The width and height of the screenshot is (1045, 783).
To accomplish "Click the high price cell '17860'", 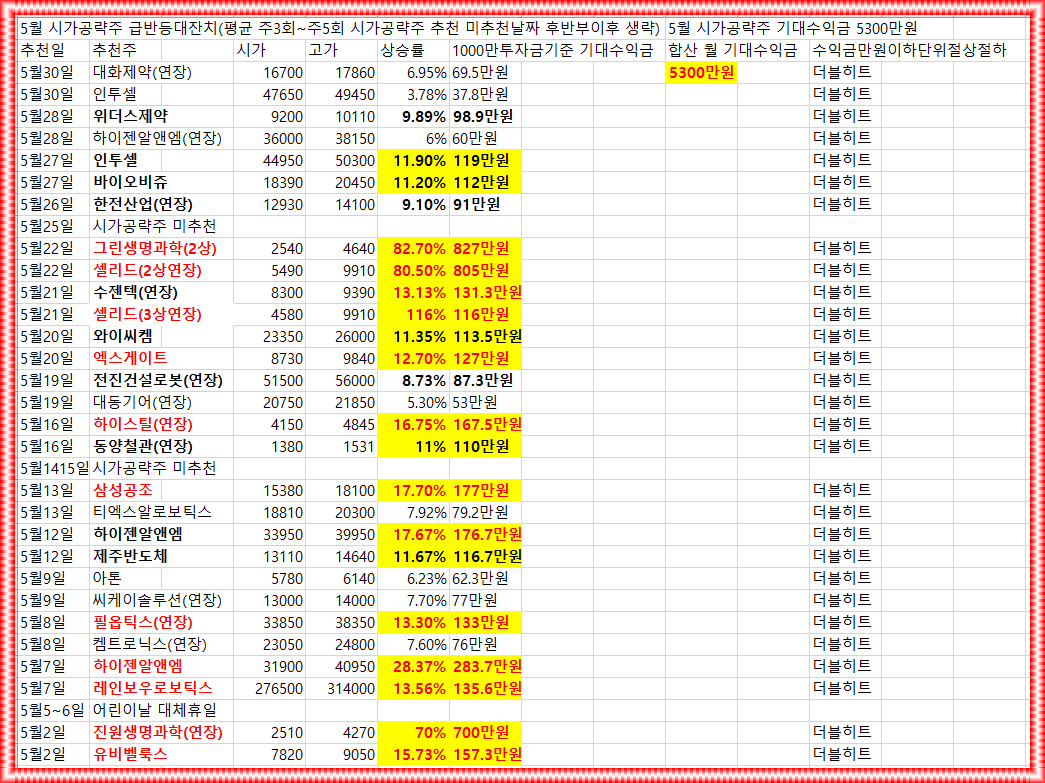I will pos(341,72).
